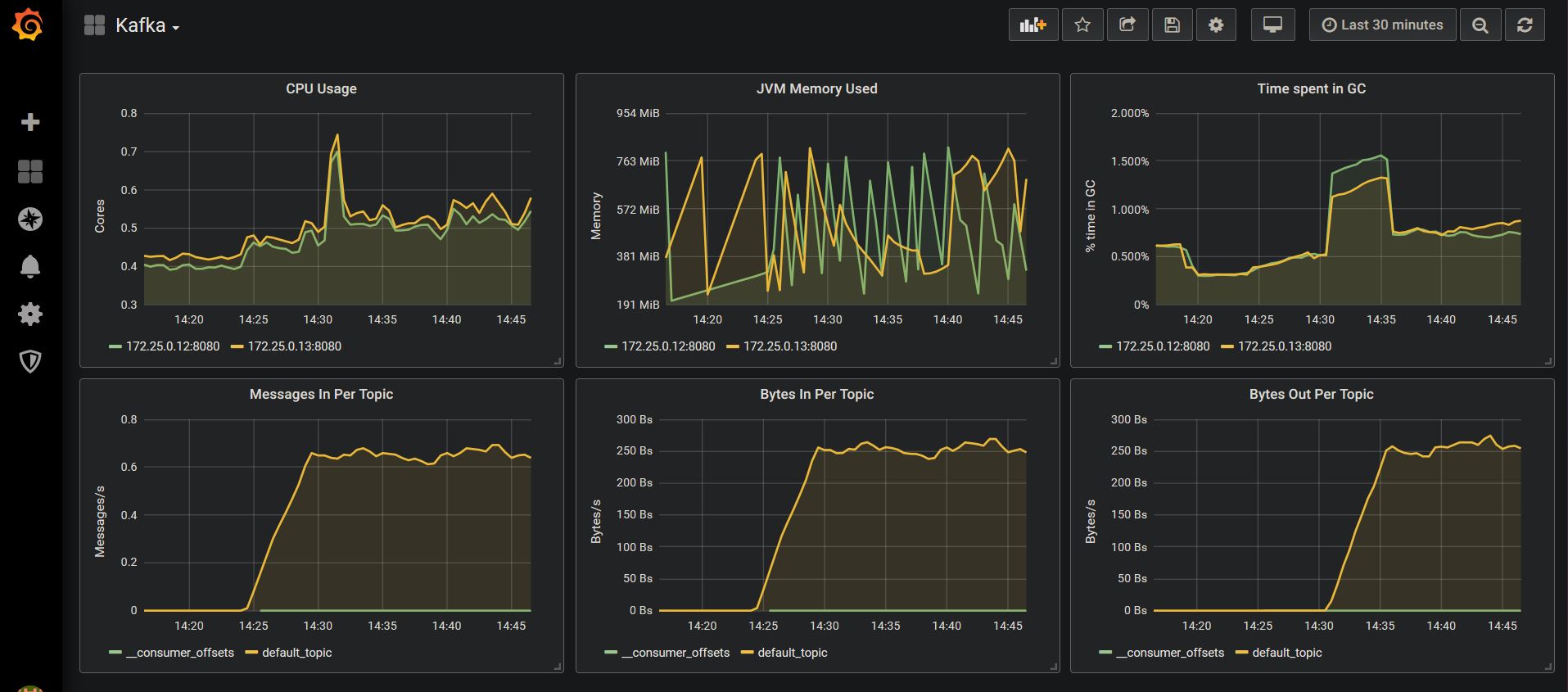Open the Kafka dashboard picker dropdown
The height and width of the screenshot is (692, 1568).
(x=147, y=25)
